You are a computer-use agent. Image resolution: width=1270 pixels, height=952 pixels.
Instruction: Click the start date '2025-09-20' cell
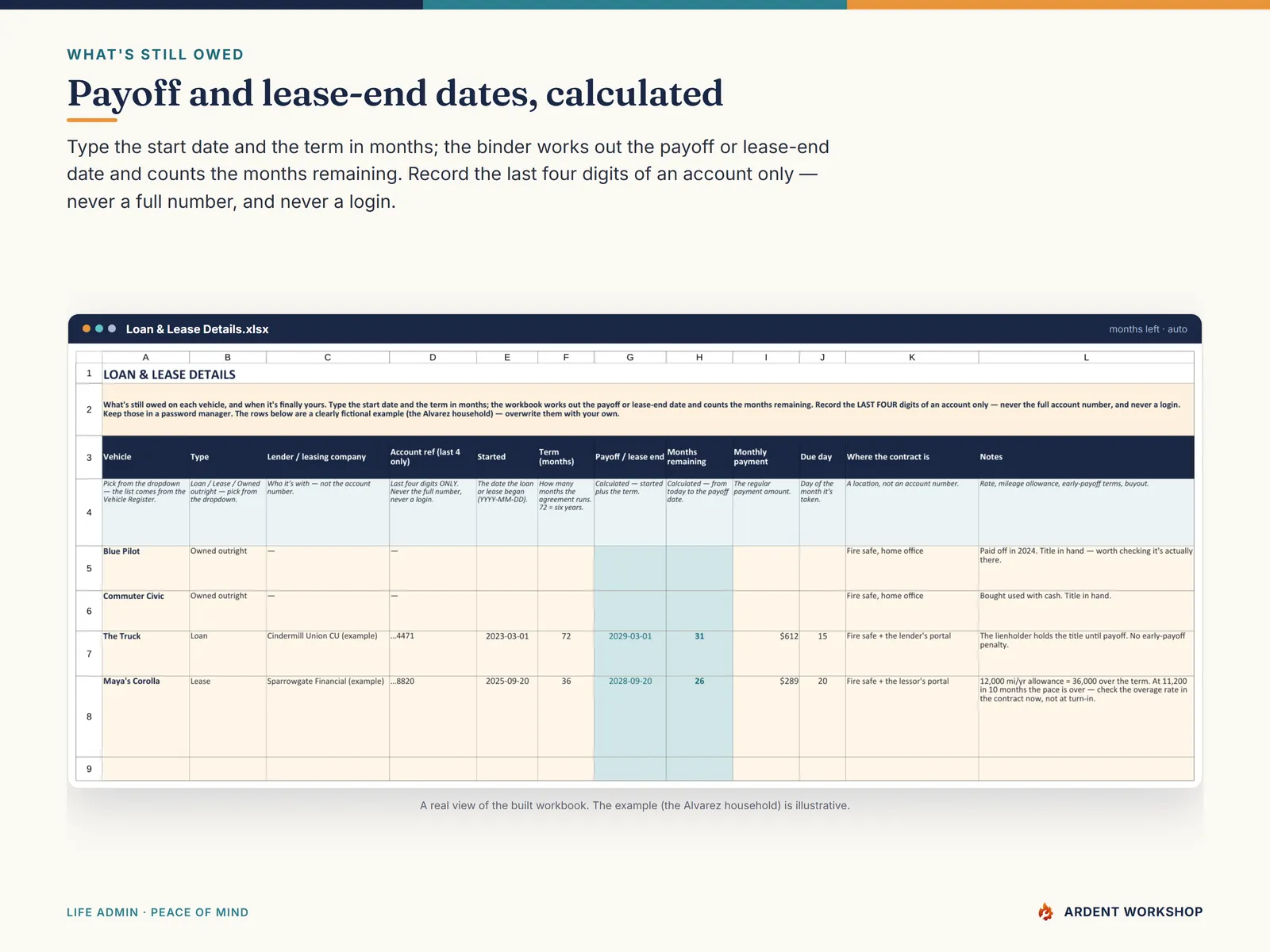(x=507, y=716)
